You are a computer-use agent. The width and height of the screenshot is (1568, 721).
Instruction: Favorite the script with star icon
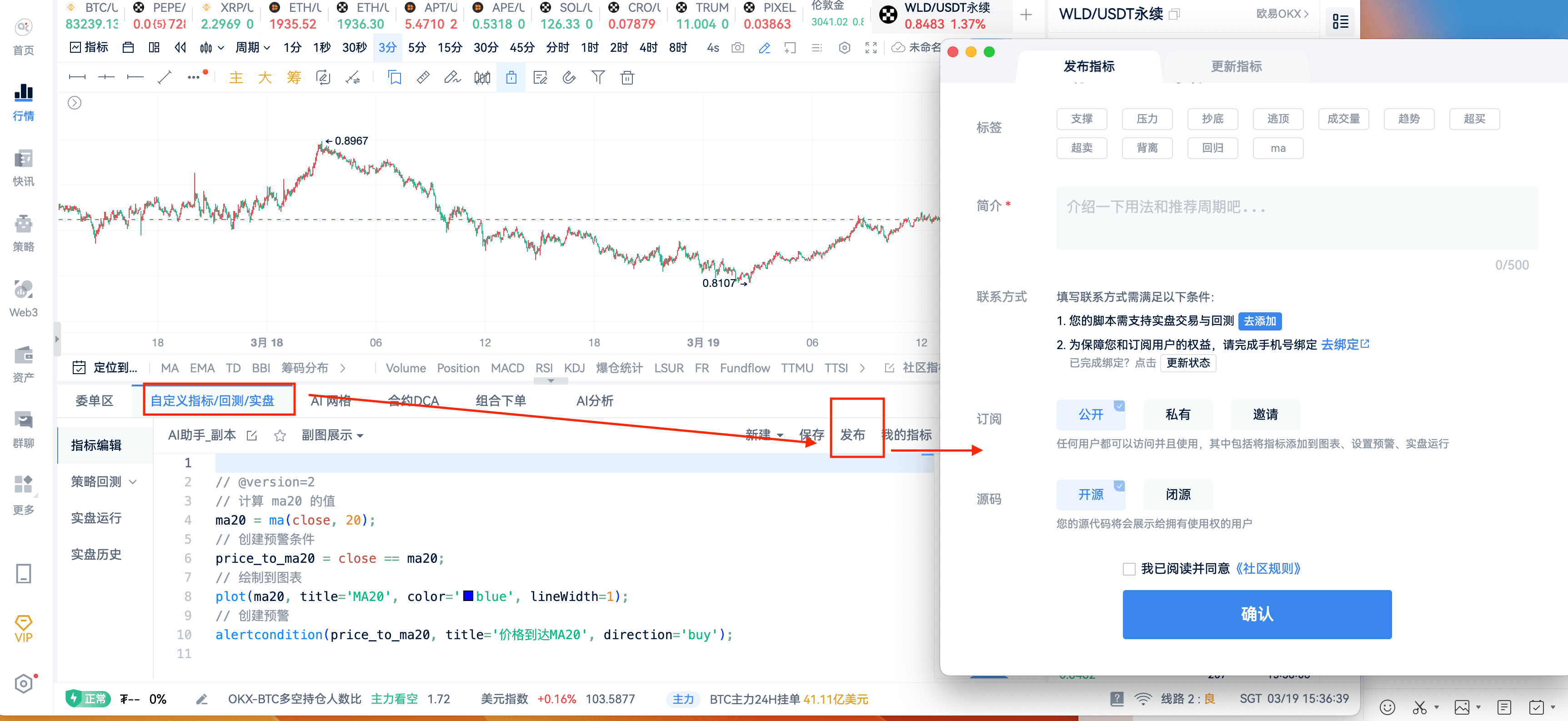click(280, 436)
